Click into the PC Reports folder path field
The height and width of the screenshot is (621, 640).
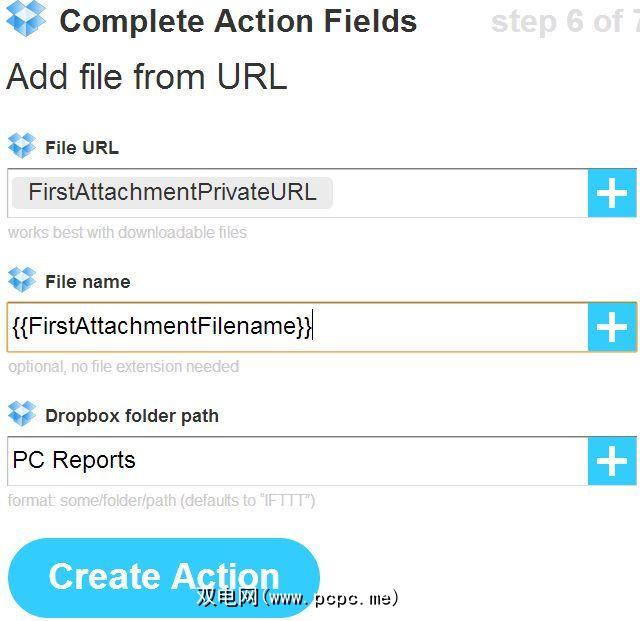300,461
